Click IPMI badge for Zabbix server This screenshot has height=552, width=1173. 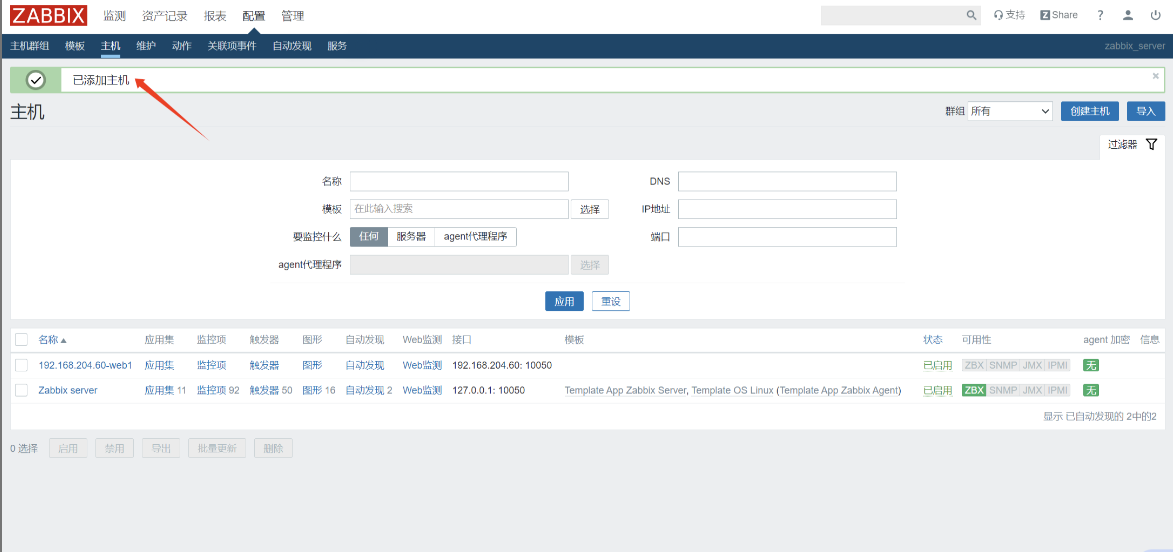1058,390
